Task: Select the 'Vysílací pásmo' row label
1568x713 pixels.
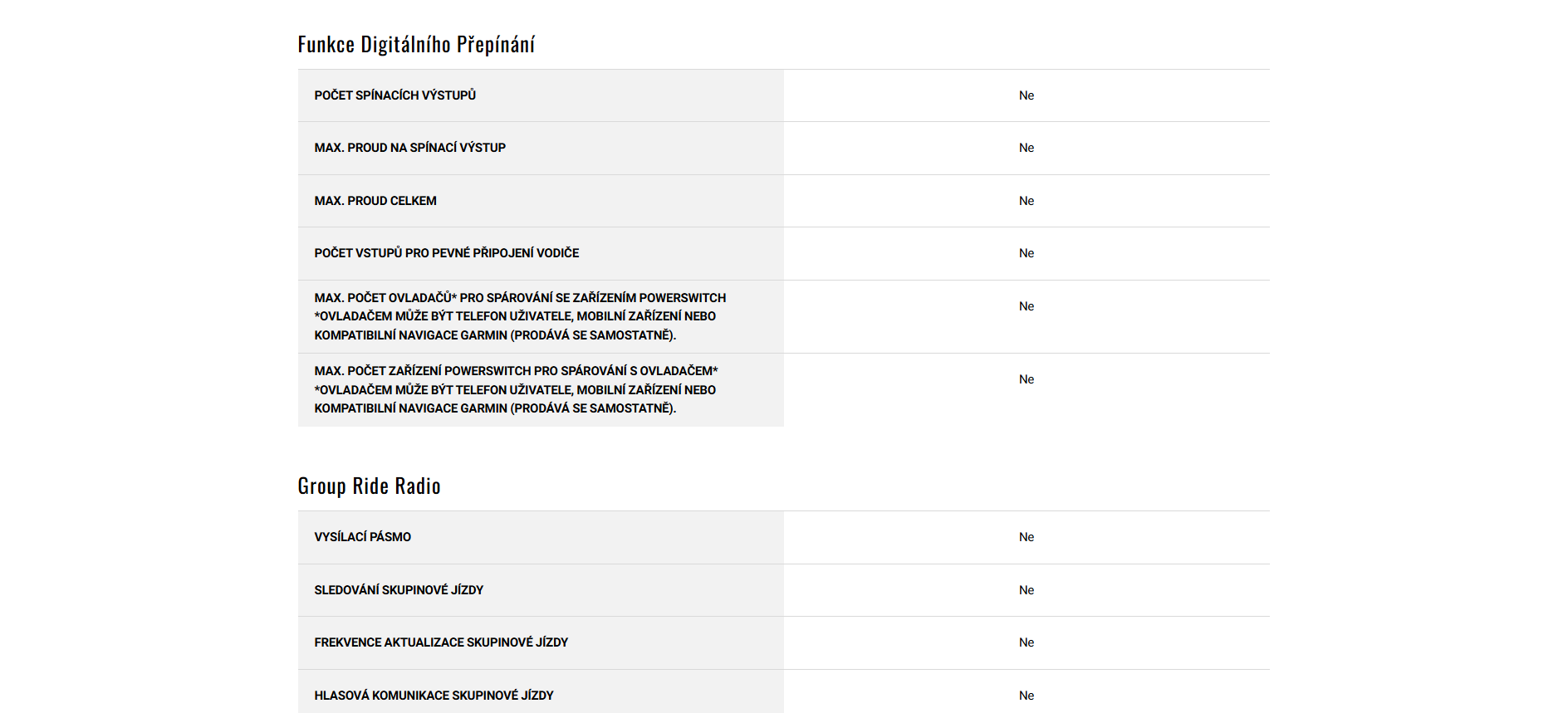Action: pos(362,537)
